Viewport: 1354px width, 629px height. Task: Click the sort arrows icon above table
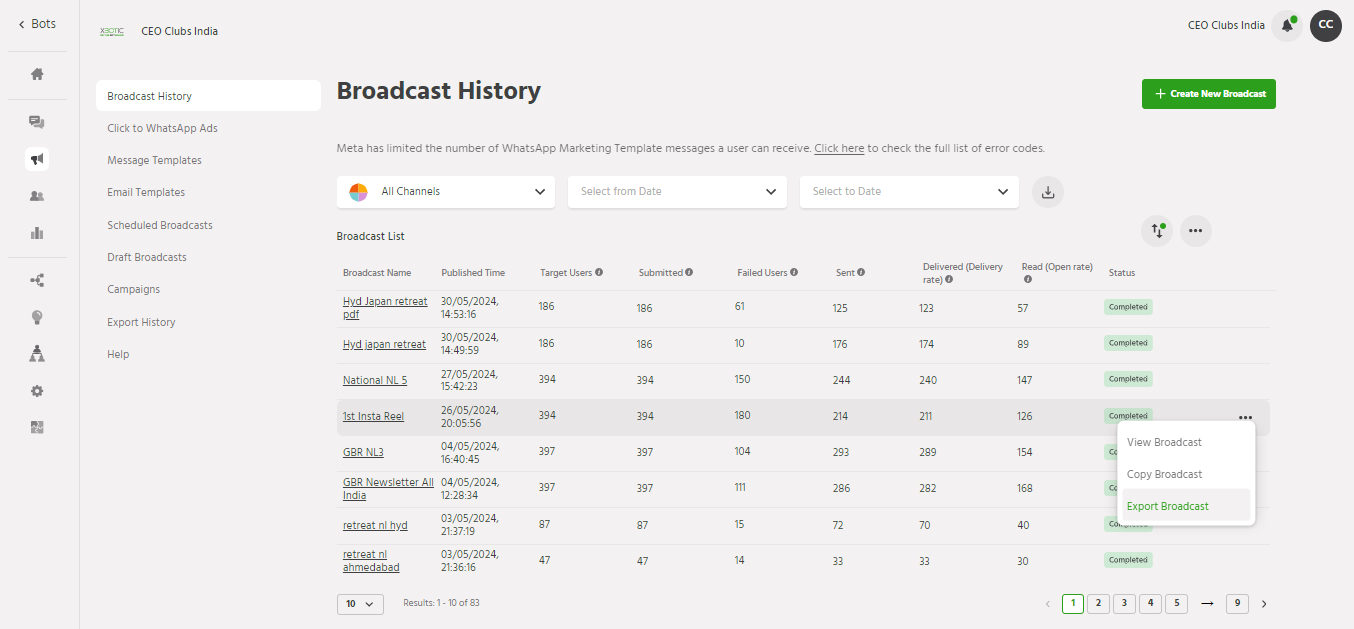point(1157,231)
